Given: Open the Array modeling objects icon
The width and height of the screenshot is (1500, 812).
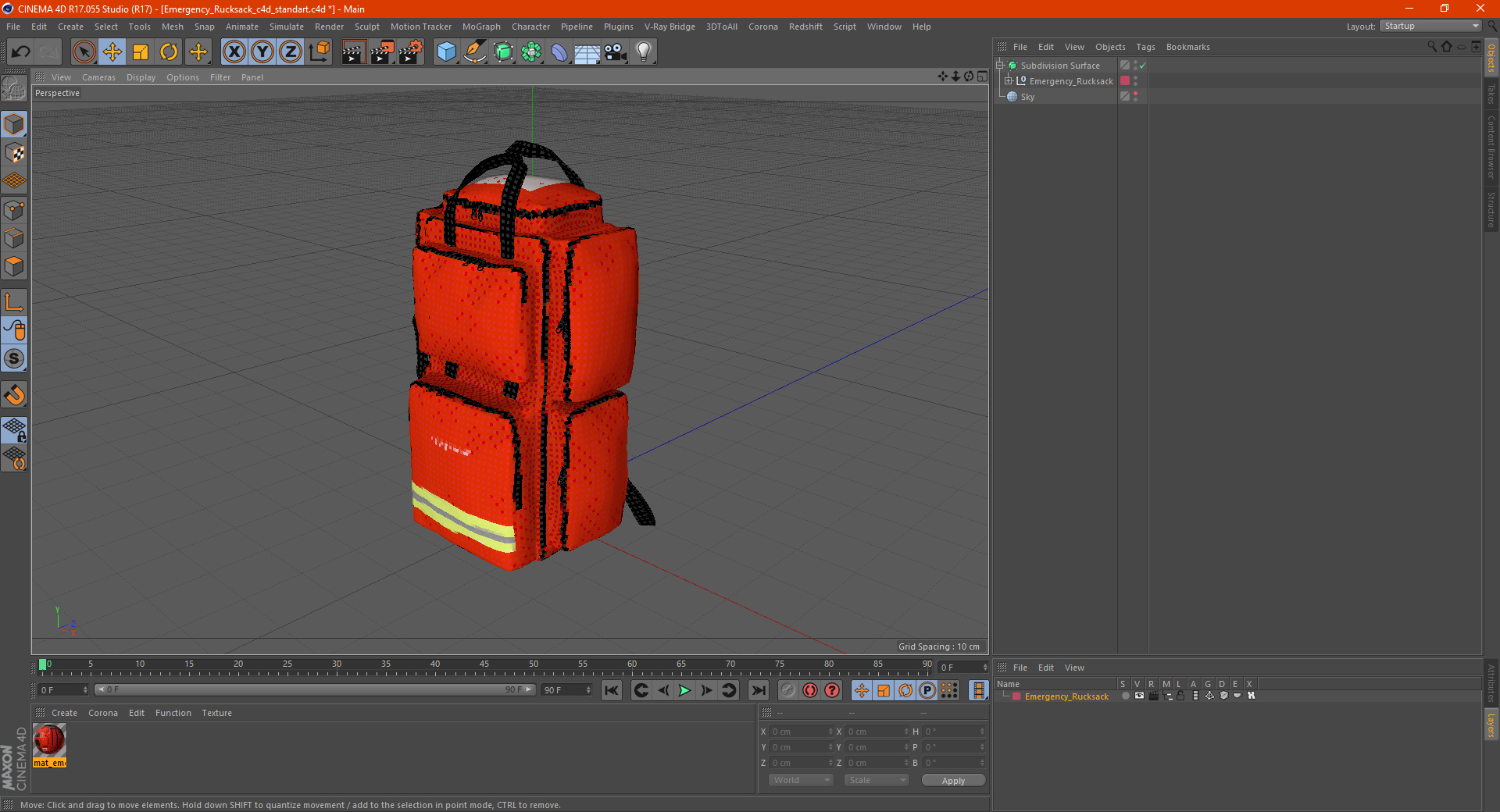Looking at the screenshot, I should (x=531, y=52).
